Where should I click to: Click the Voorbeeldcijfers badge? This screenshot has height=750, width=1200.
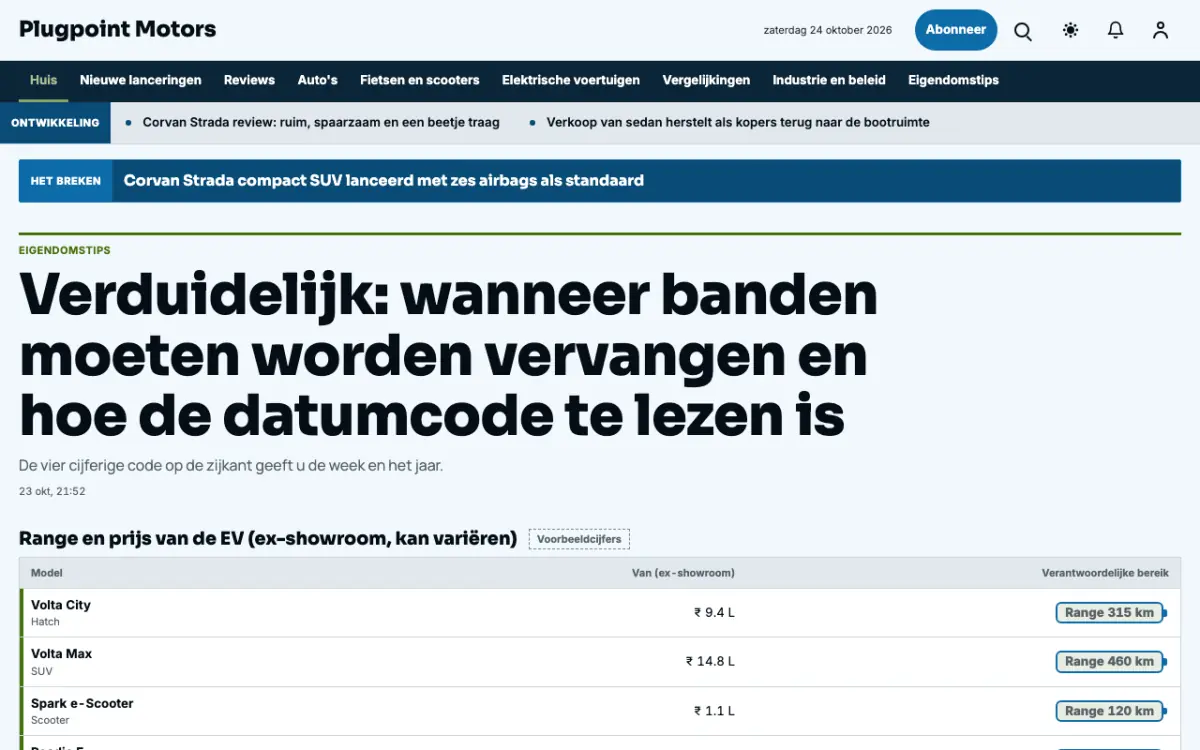point(579,539)
